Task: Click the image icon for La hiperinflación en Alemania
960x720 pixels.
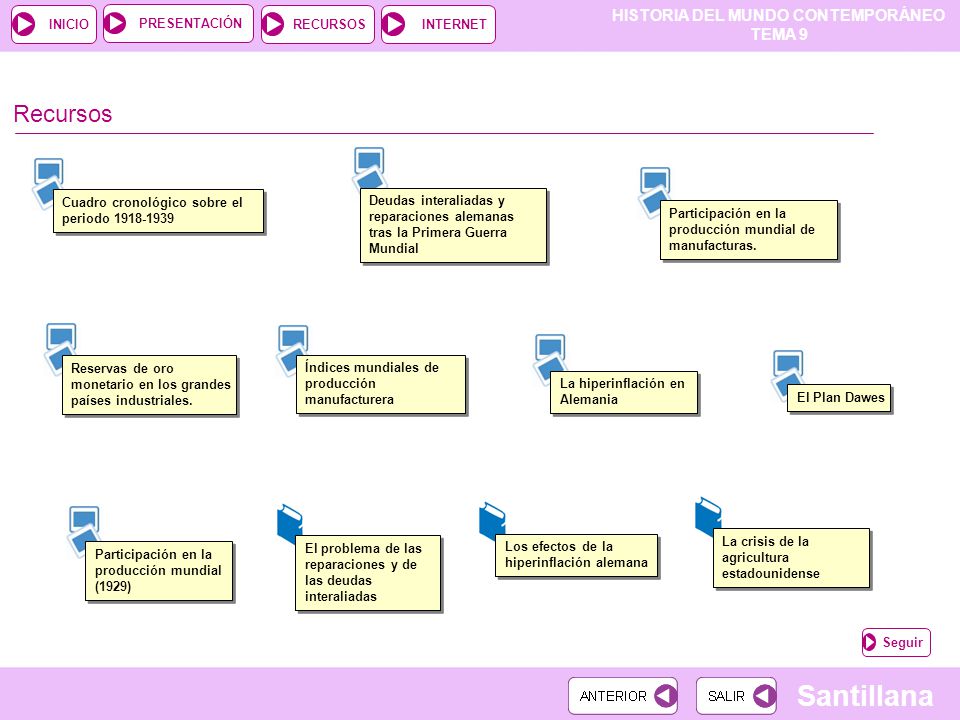Action: point(549,358)
